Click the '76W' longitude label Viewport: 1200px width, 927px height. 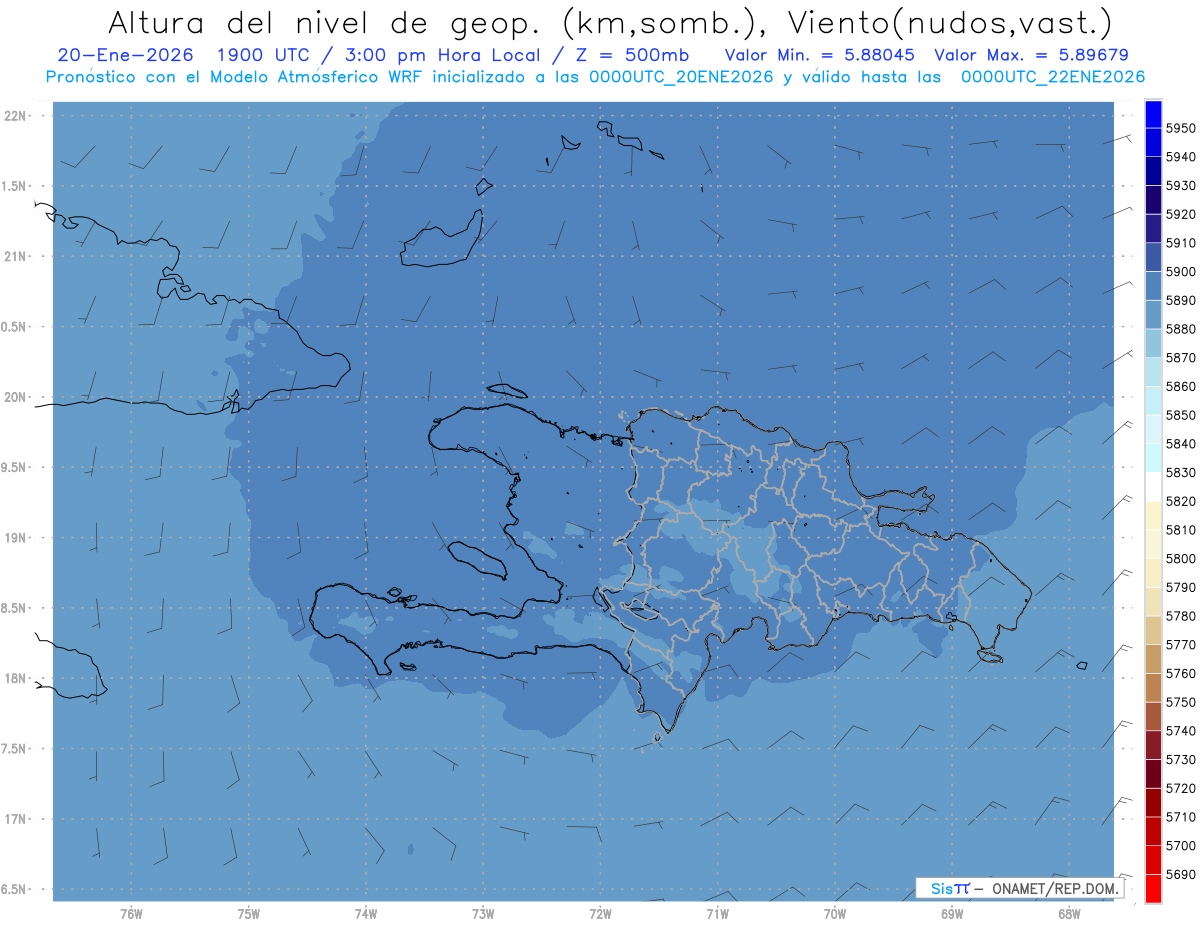pos(131,913)
